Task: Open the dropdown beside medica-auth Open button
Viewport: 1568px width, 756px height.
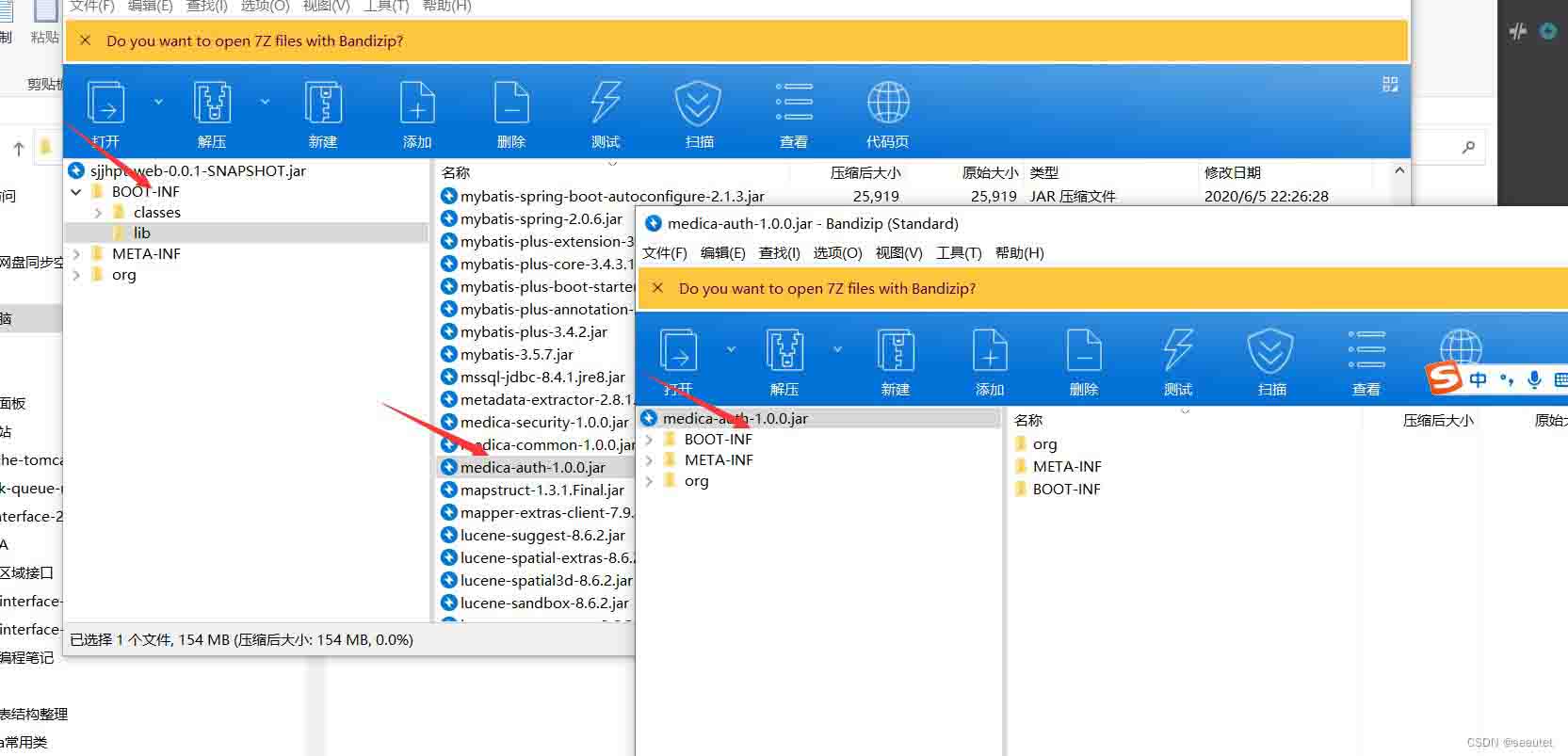Action: [731, 349]
